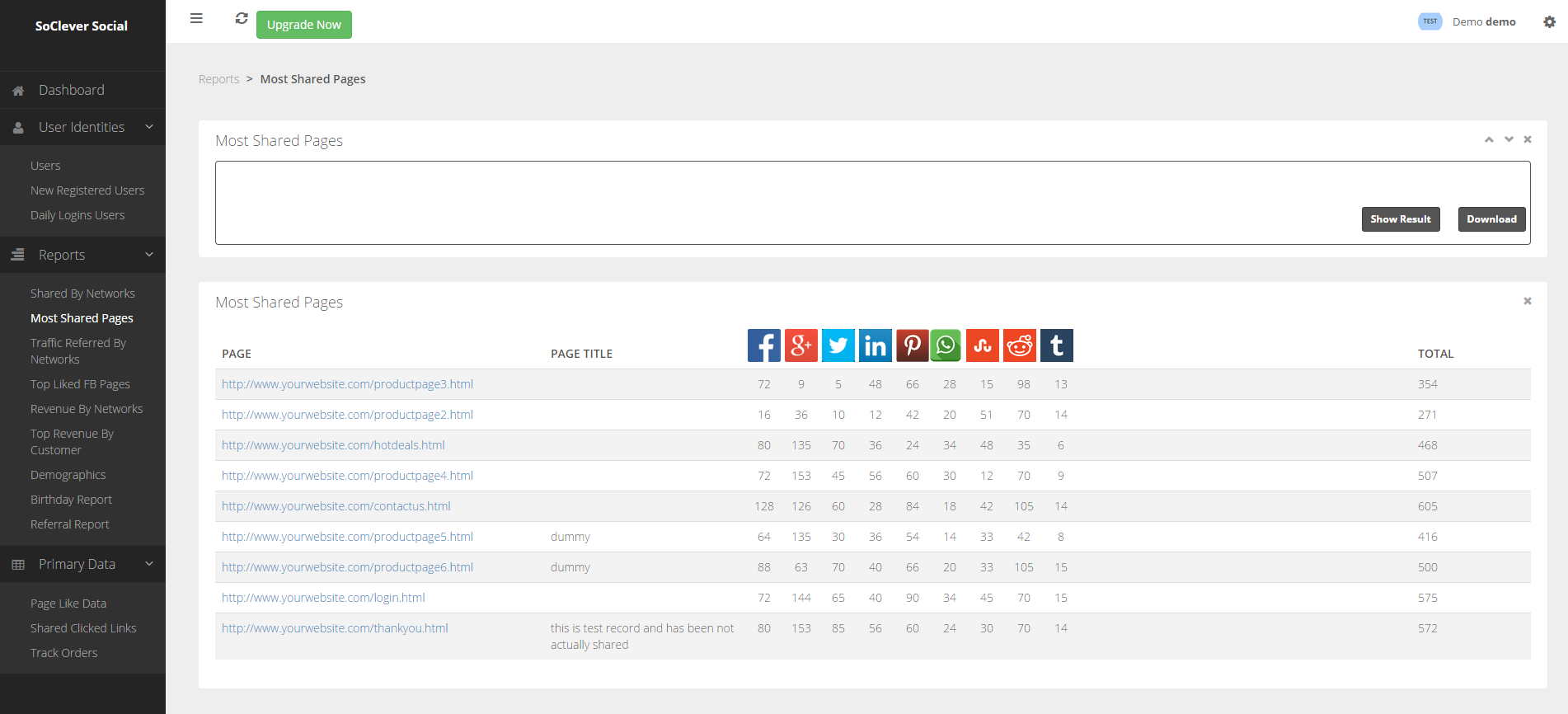Click the refresh icon in top bar
The image size is (1568, 714).
(x=242, y=18)
